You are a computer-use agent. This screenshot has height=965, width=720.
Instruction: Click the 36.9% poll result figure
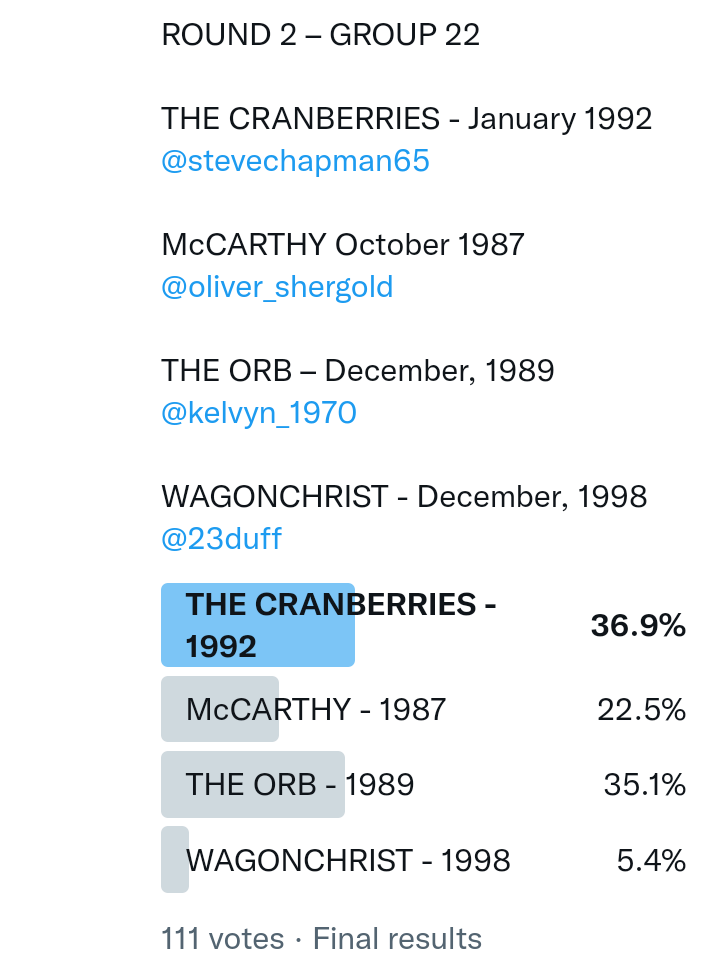tap(638, 626)
